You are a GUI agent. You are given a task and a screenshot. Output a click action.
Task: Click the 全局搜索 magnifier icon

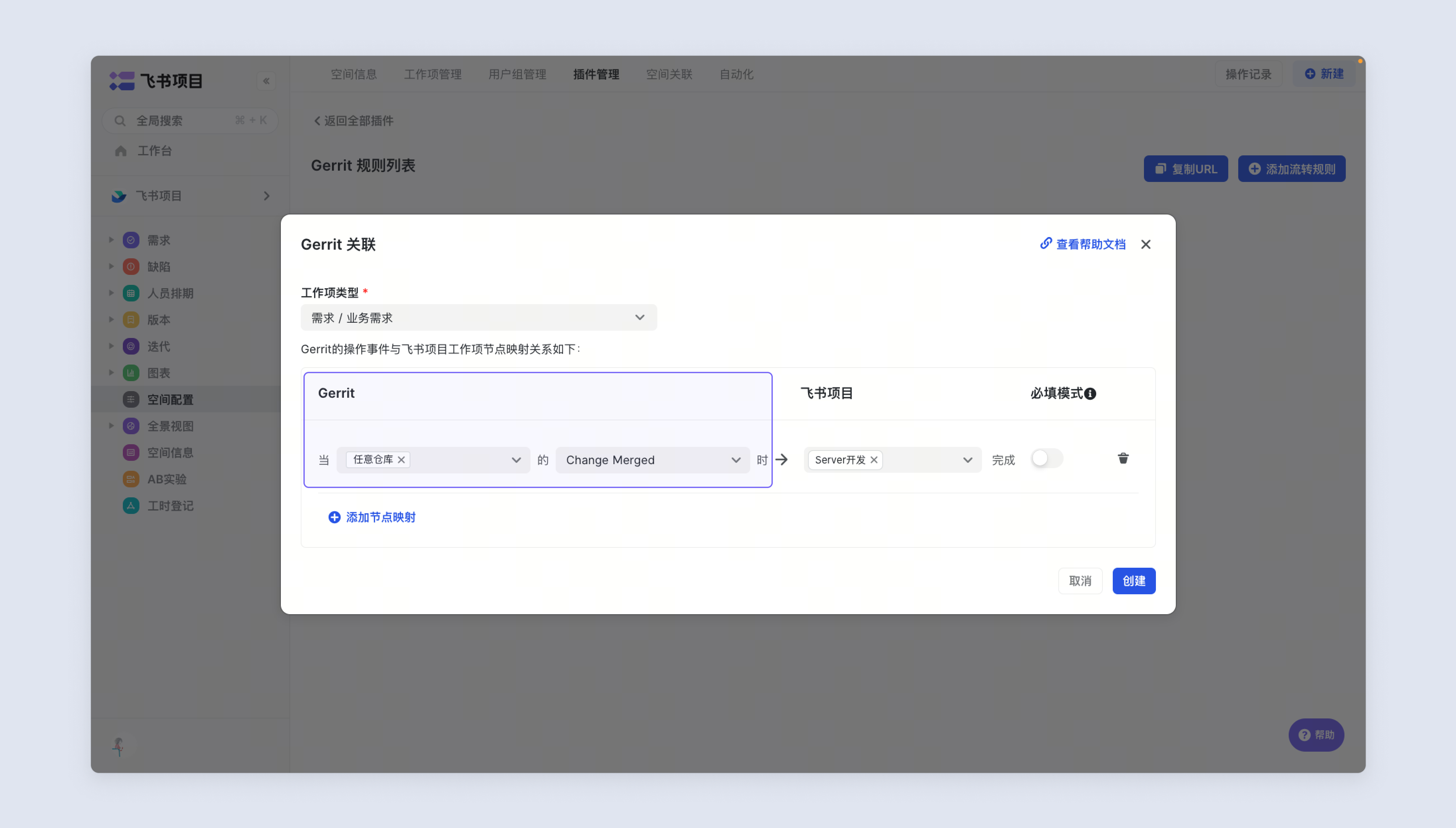(x=120, y=121)
